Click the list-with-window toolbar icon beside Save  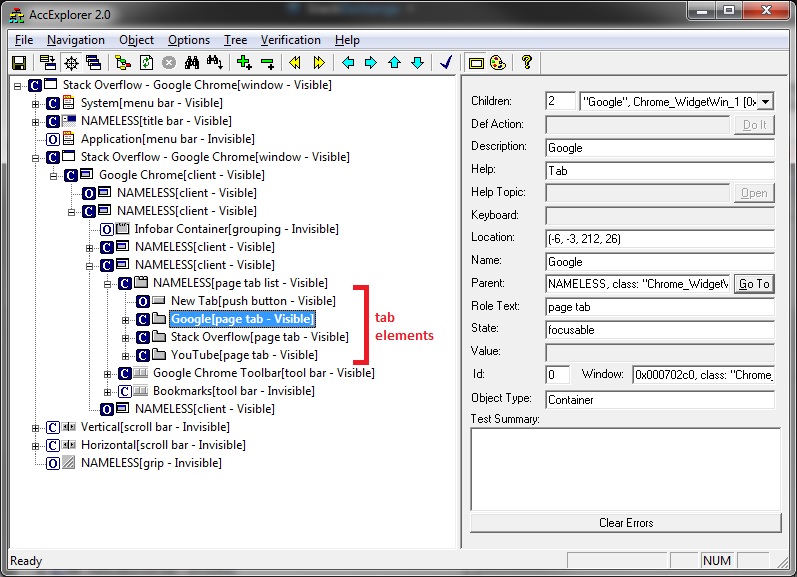coord(48,63)
